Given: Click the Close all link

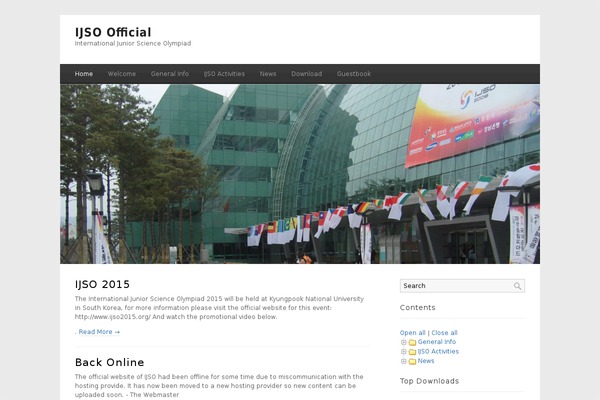Looking at the screenshot, I should (x=444, y=333).
